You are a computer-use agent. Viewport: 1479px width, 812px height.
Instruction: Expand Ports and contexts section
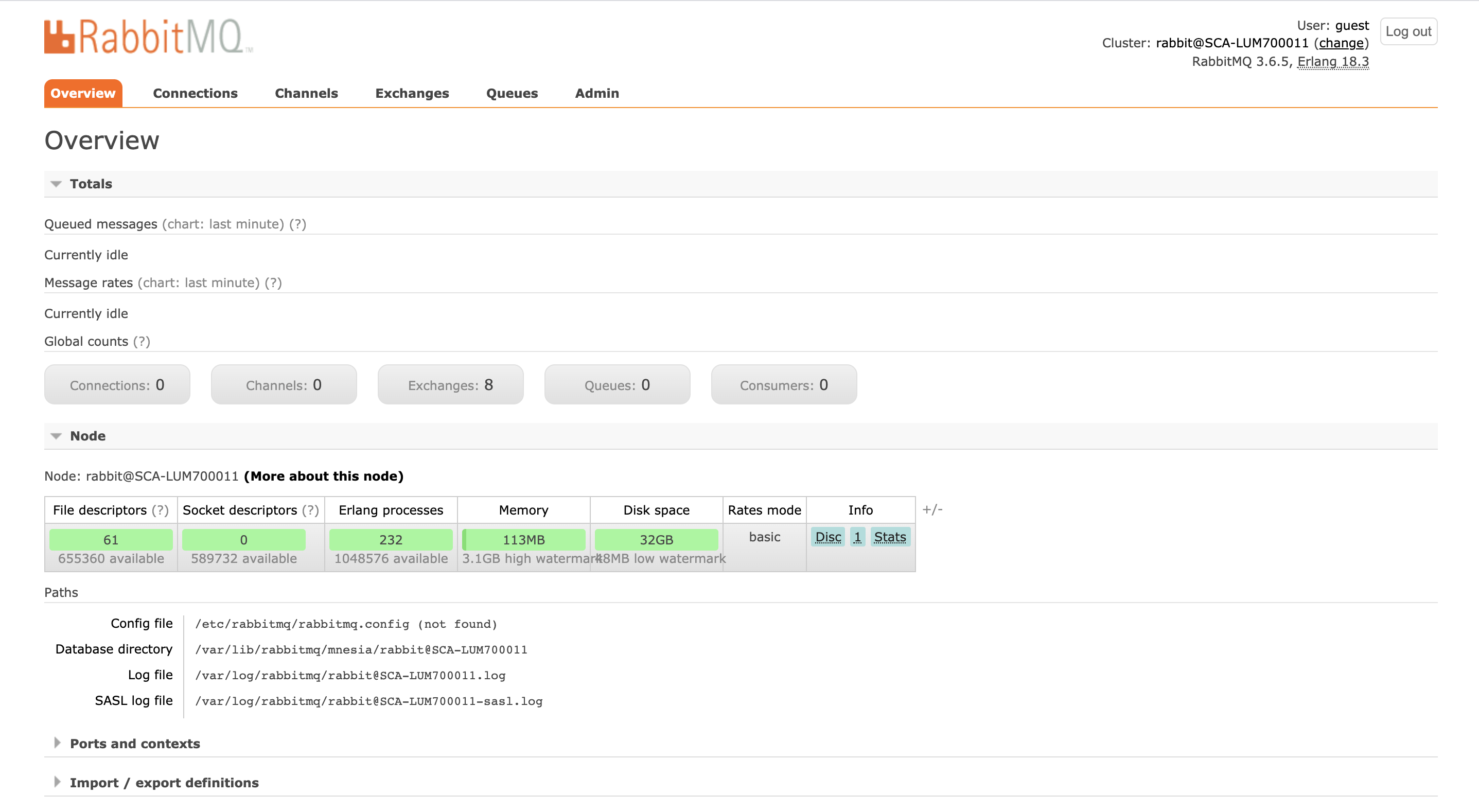pyautogui.click(x=134, y=744)
